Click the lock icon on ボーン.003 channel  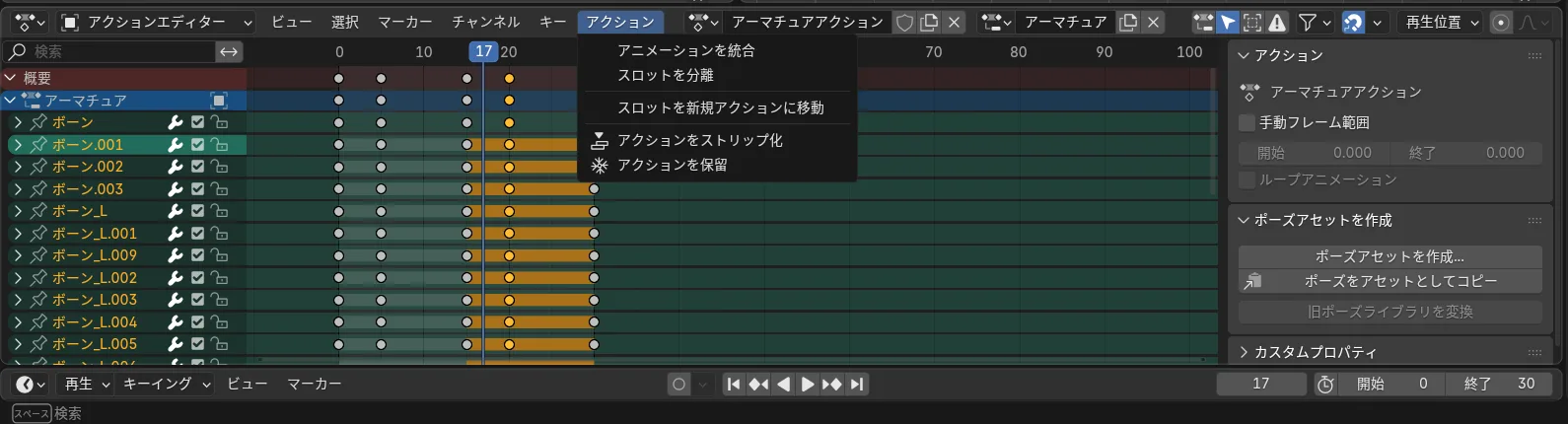219,189
